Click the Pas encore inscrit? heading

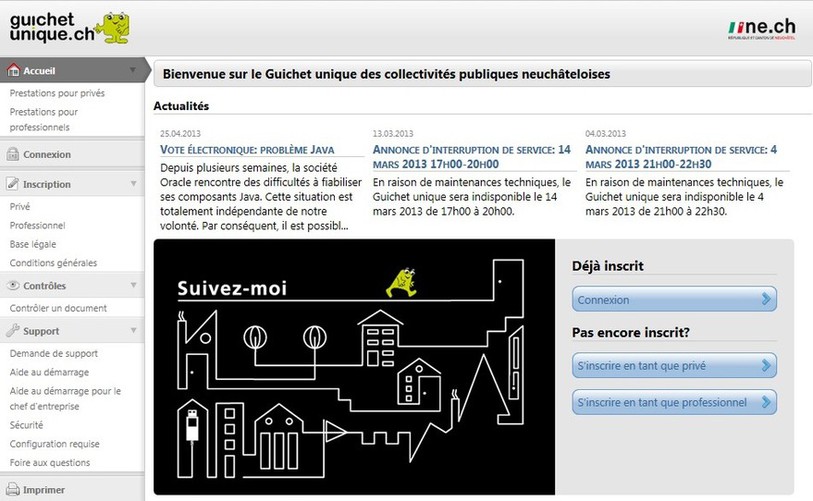pyautogui.click(x=630, y=332)
